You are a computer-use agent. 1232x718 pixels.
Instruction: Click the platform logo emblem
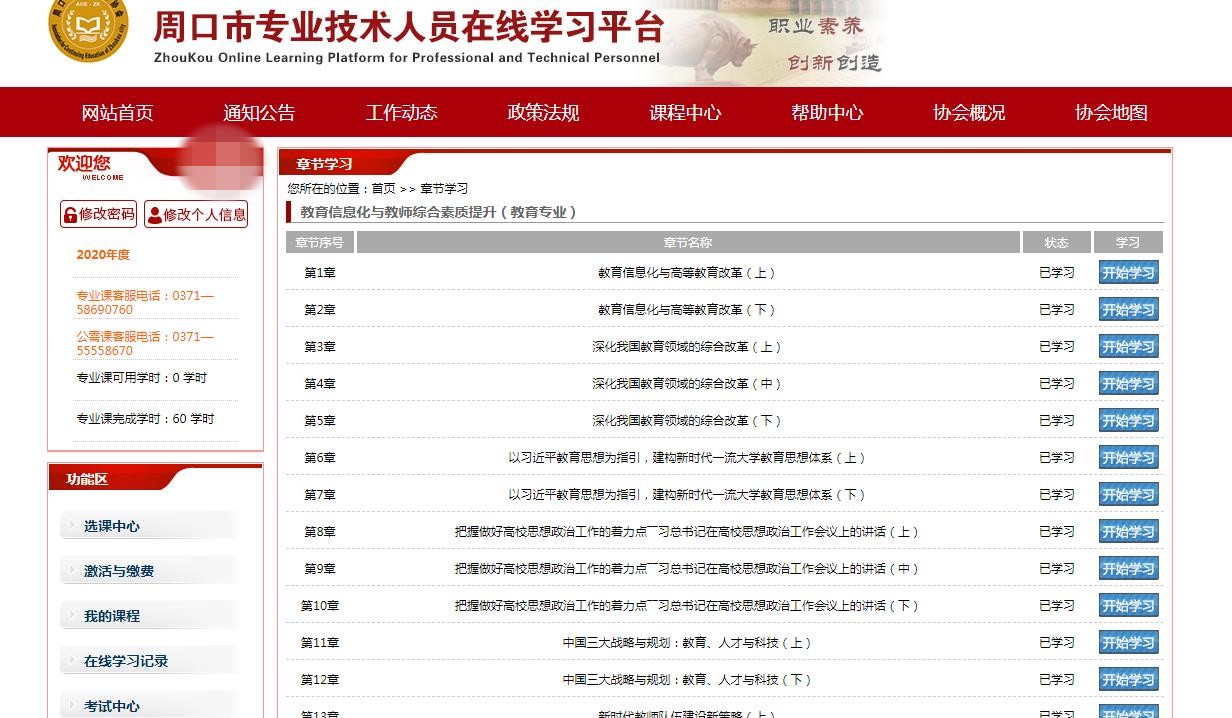click(x=88, y=30)
